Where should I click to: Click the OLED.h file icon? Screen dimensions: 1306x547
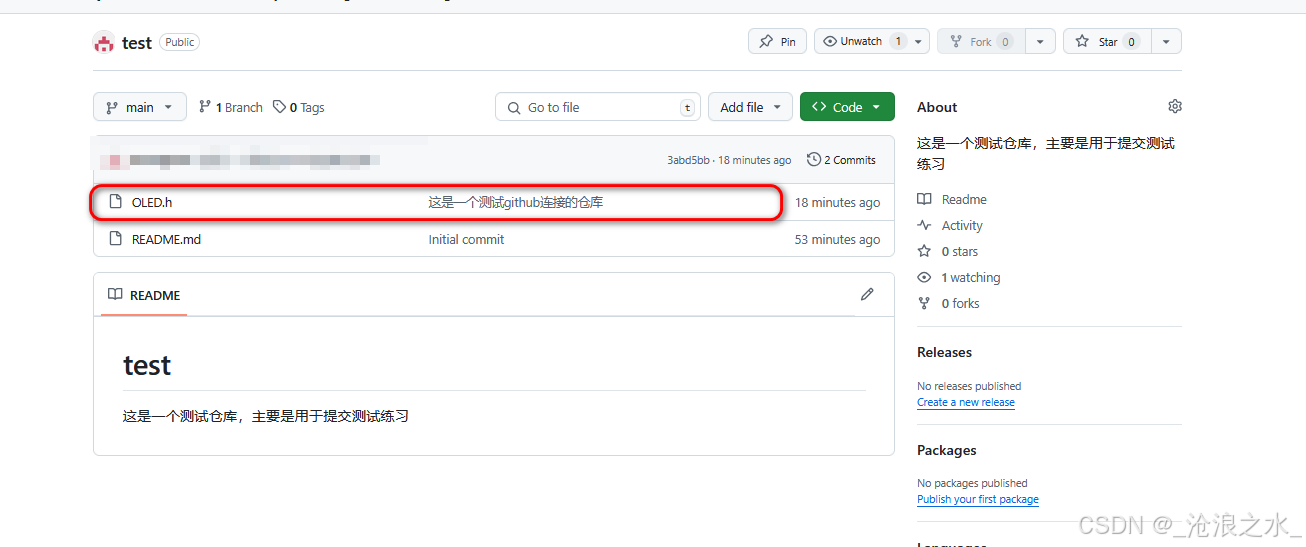115,202
